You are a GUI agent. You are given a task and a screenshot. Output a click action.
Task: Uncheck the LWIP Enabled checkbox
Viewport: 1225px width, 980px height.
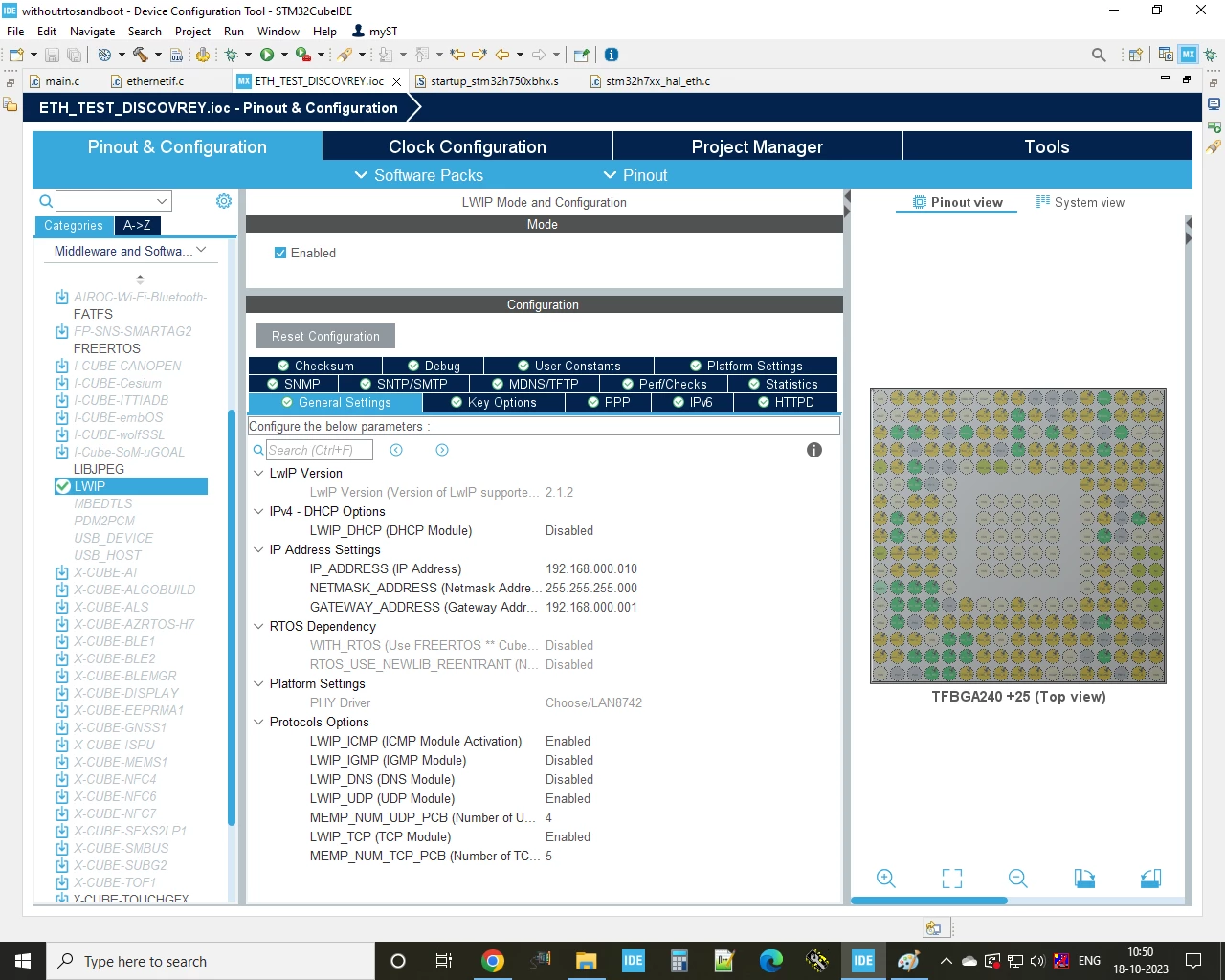(280, 253)
